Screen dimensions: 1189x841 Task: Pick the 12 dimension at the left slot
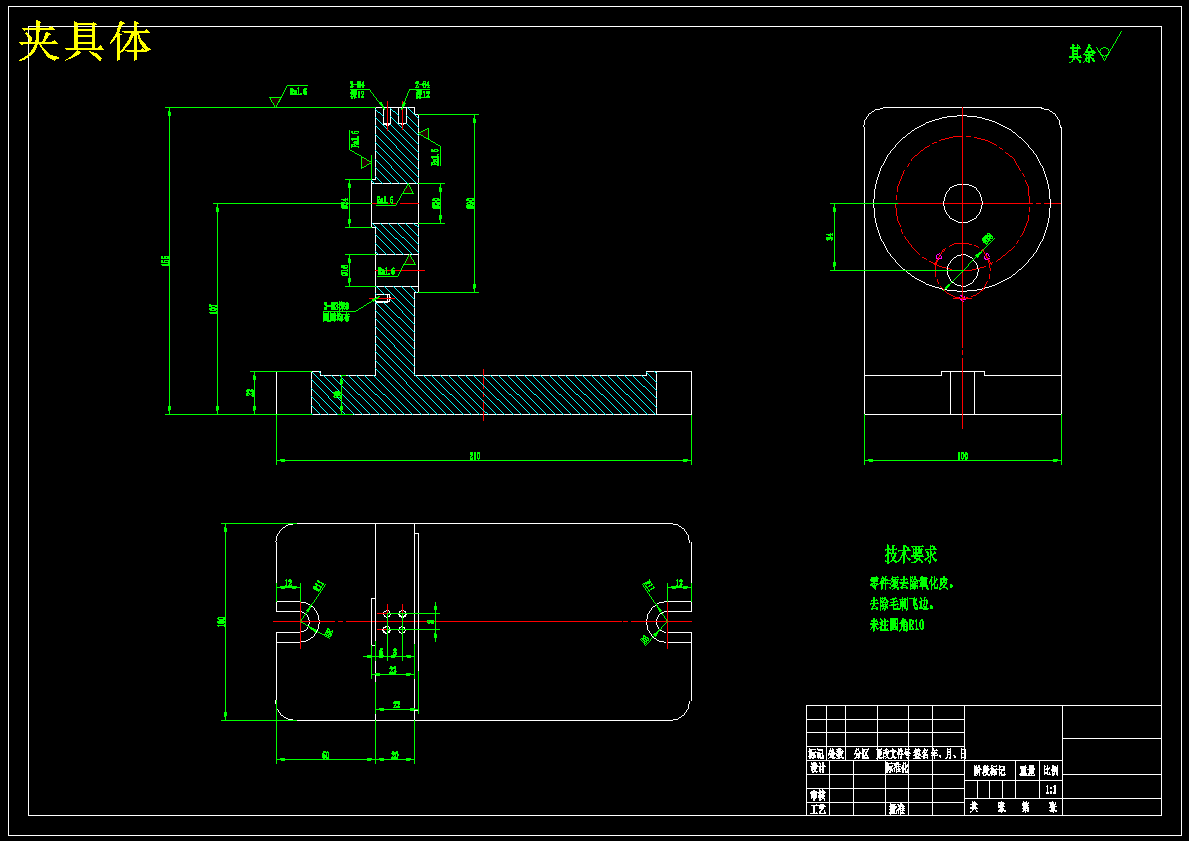(288, 583)
